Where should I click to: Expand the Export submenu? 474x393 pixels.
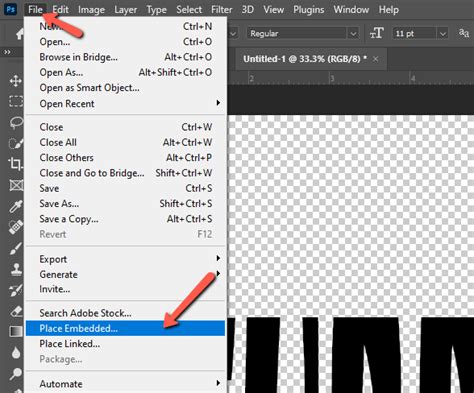(126, 259)
